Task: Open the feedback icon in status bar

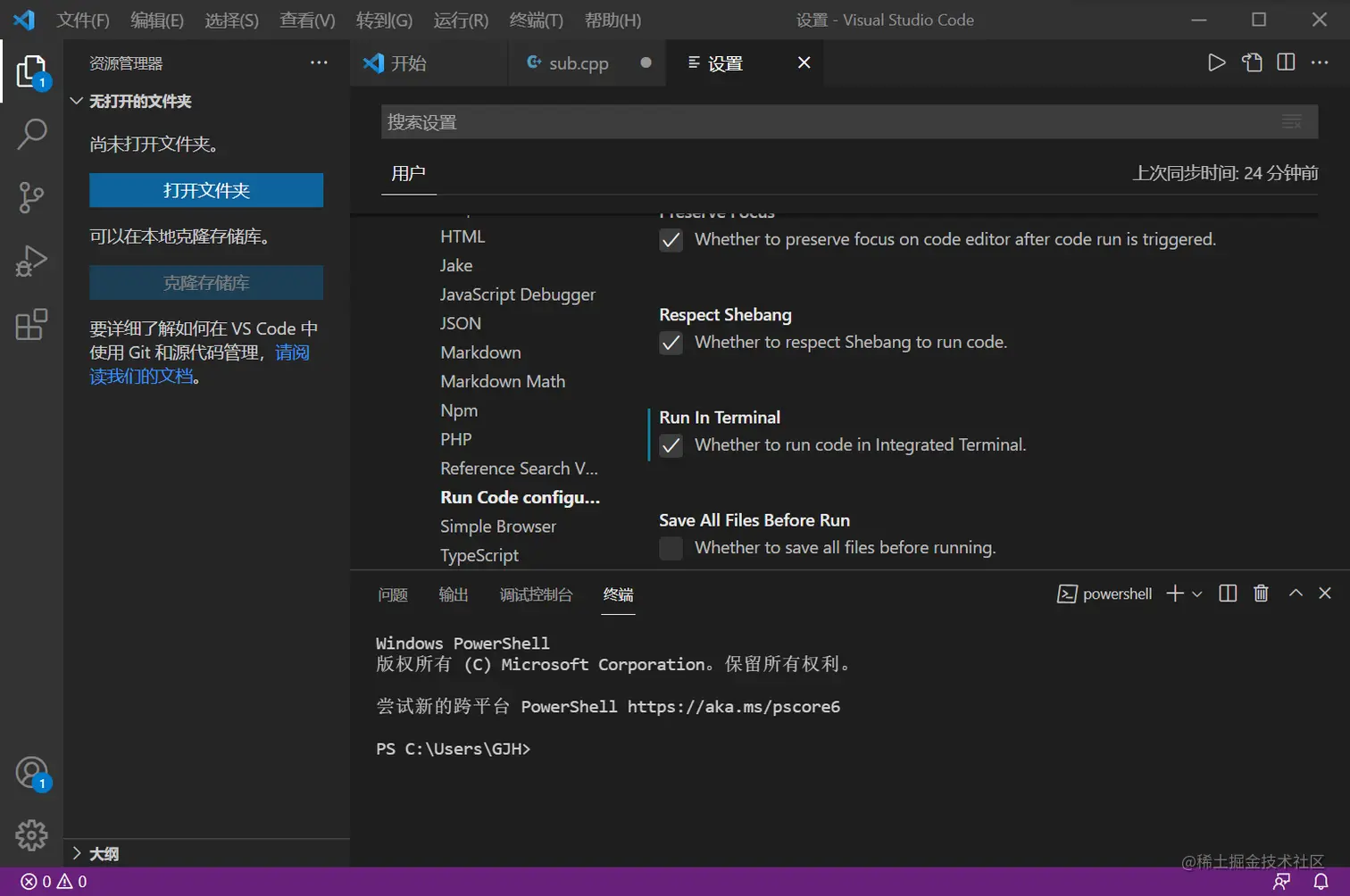Action: point(1282,882)
